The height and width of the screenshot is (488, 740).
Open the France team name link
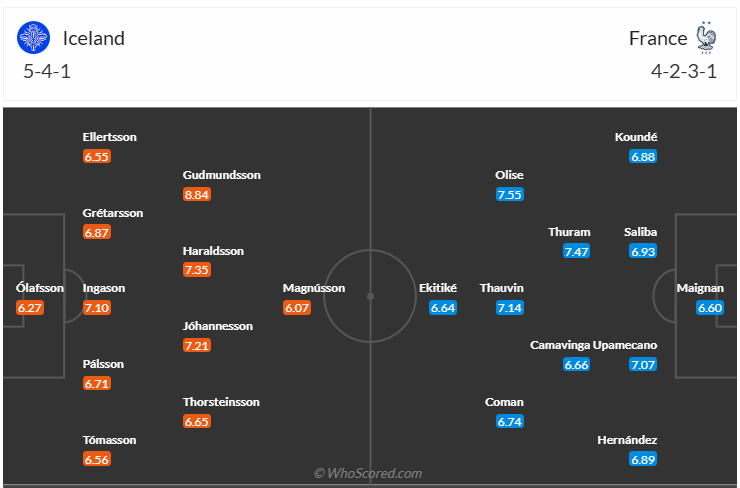click(658, 39)
